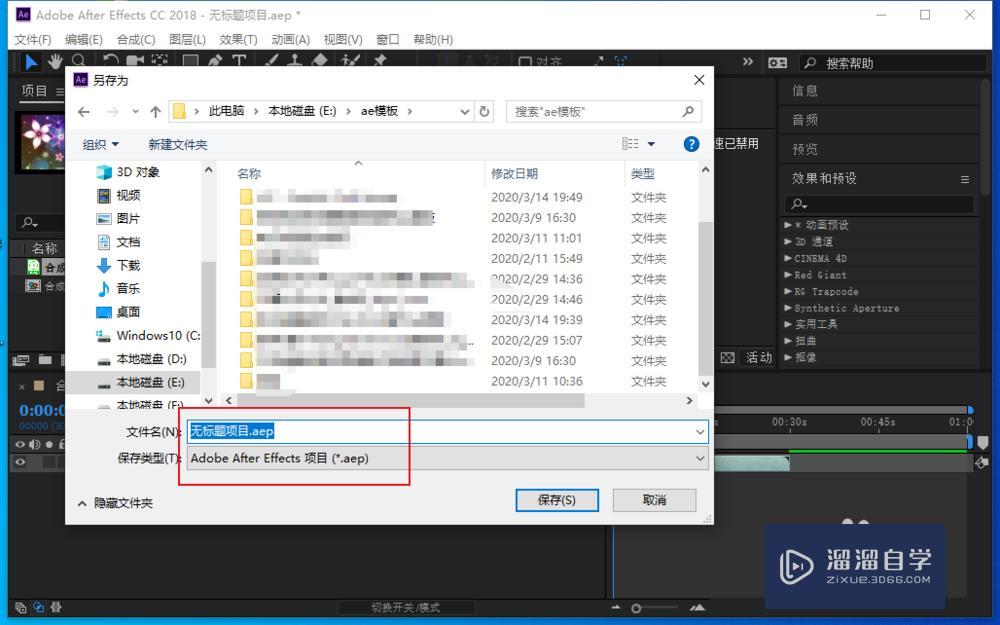
Task: Select the Puppet Pin tool
Action: pos(380,62)
